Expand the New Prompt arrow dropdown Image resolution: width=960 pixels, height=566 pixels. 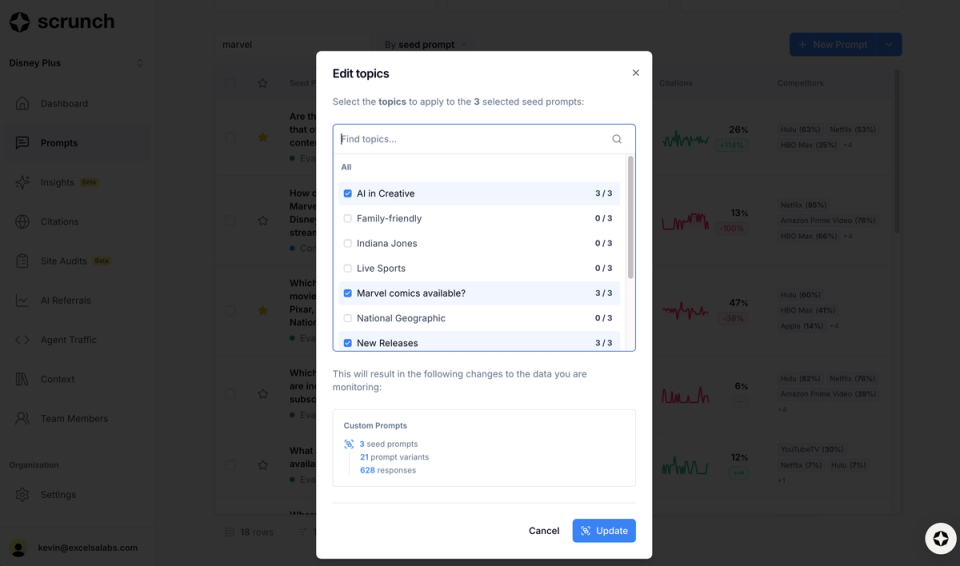point(889,45)
